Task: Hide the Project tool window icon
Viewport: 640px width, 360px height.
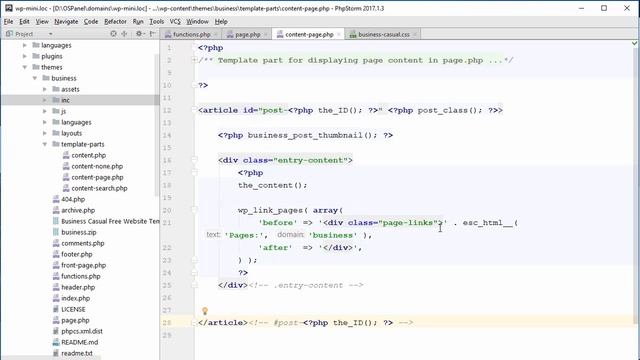Action: coord(153,34)
